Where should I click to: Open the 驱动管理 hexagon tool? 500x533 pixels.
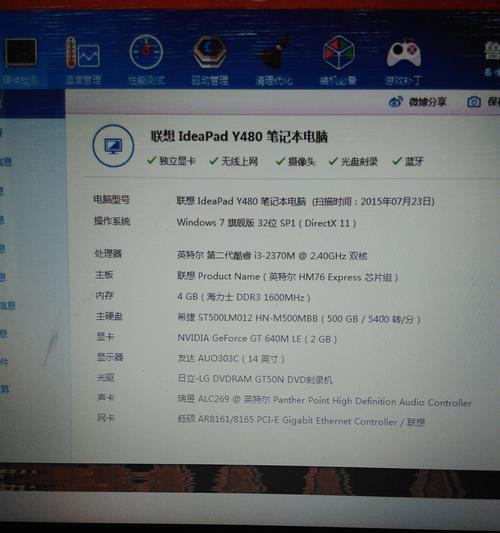[x=210, y=60]
